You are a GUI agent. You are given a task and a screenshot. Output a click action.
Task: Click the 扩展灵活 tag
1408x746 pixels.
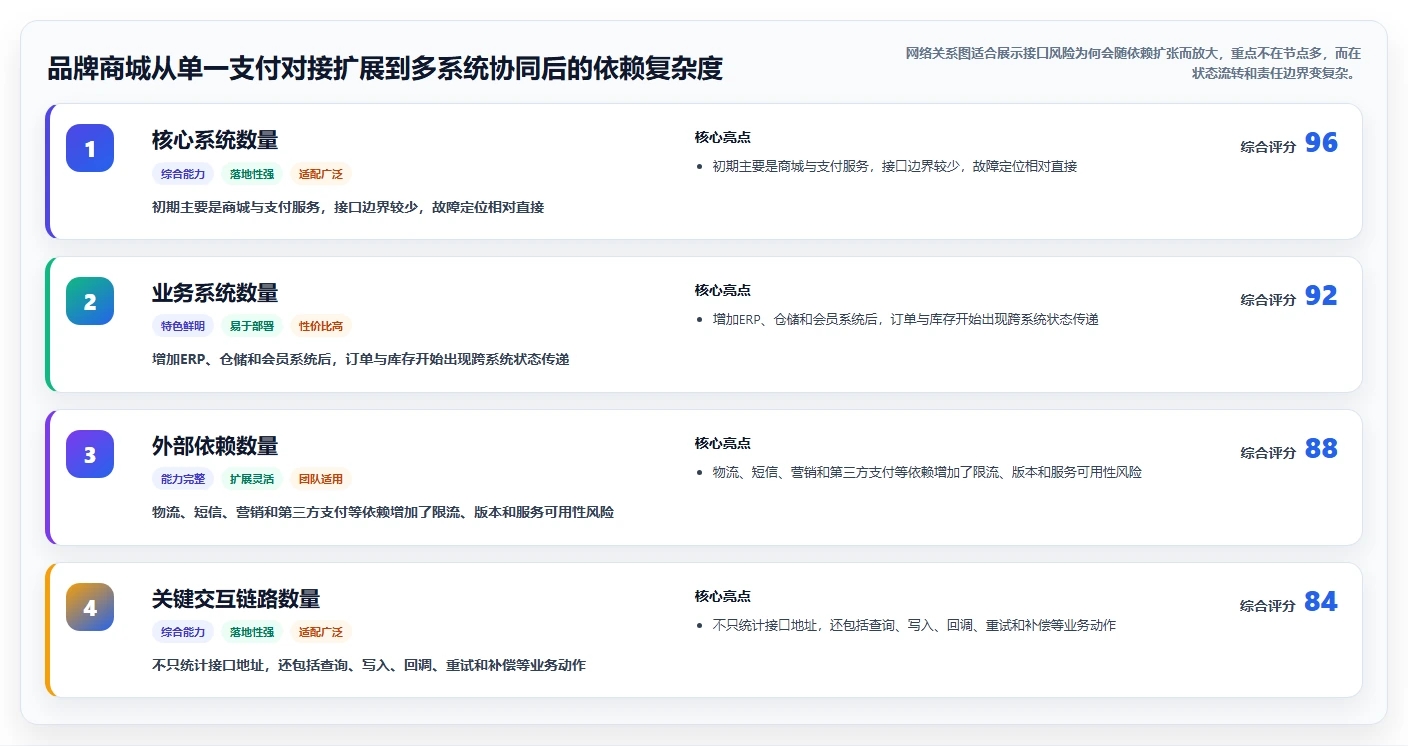click(252, 479)
